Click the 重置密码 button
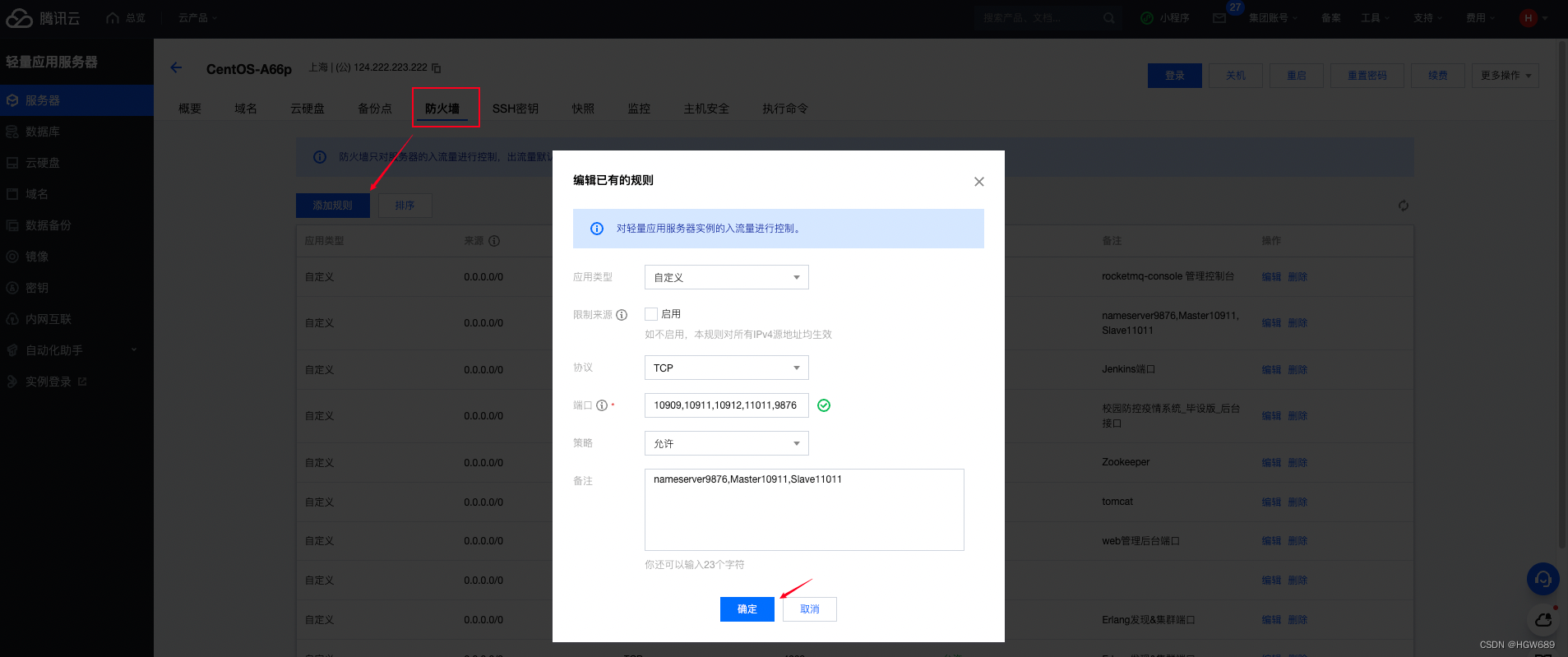 (1367, 76)
